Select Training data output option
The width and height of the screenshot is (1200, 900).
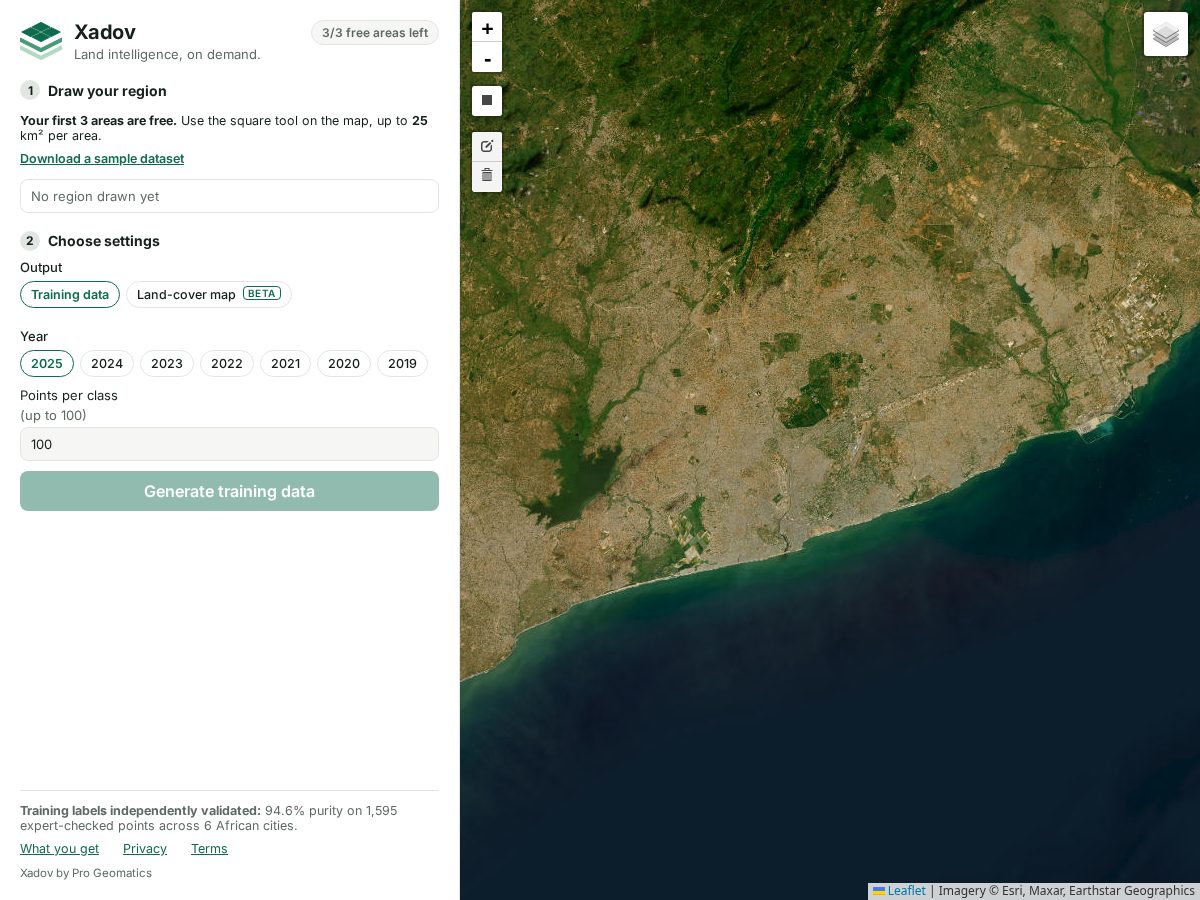(x=70, y=295)
